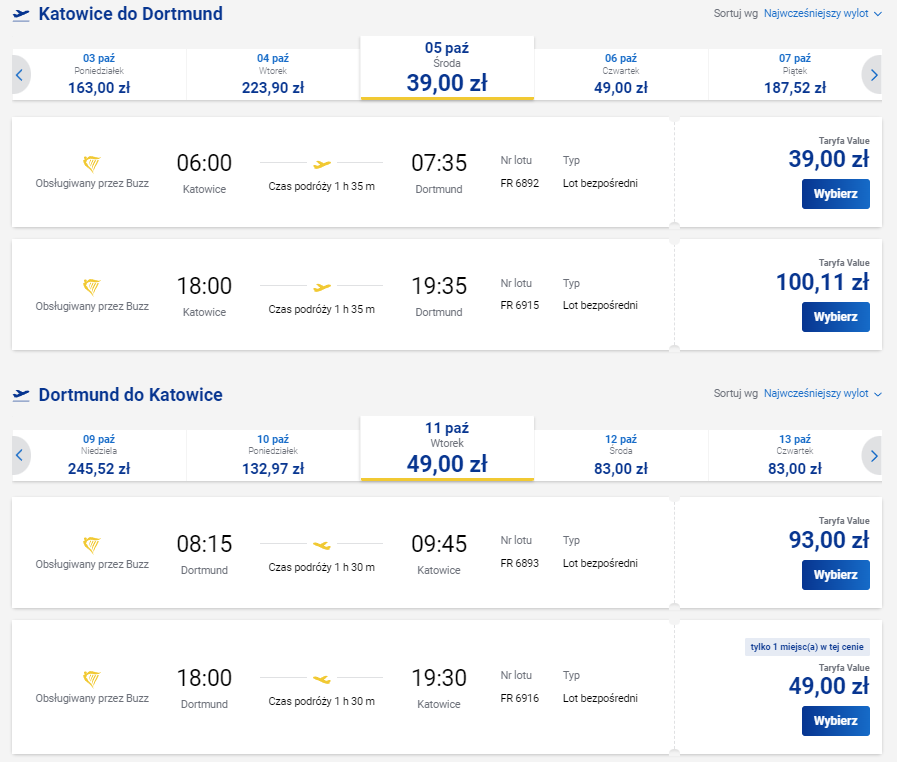Screen dimensions: 897x762
Task: Click the right chevron to show later outbound dates
Action: pyautogui.click(x=872, y=73)
